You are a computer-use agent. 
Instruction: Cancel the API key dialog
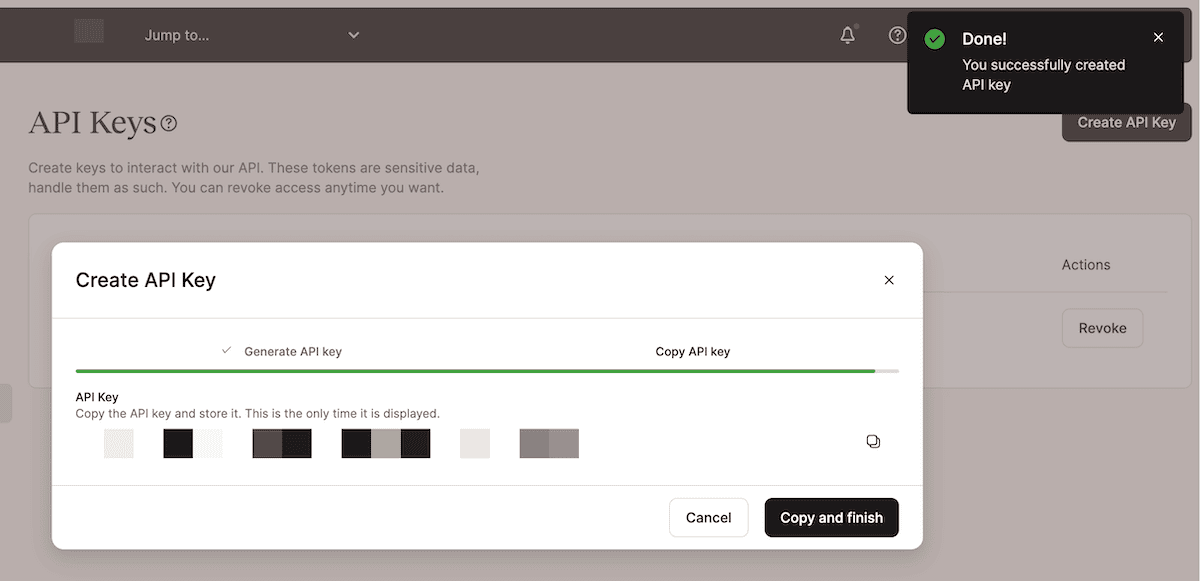pyautogui.click(x=708, y=517)
